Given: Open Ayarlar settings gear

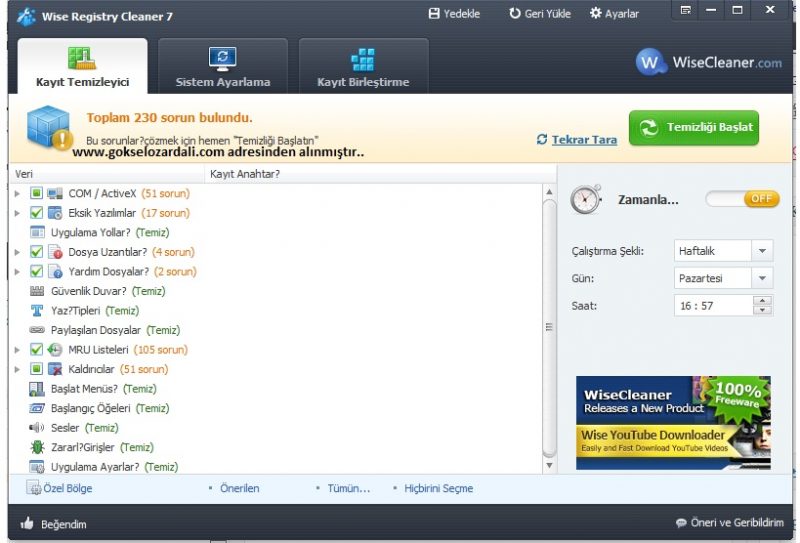Looking at the screenshot, I should [x=595, y=13].
